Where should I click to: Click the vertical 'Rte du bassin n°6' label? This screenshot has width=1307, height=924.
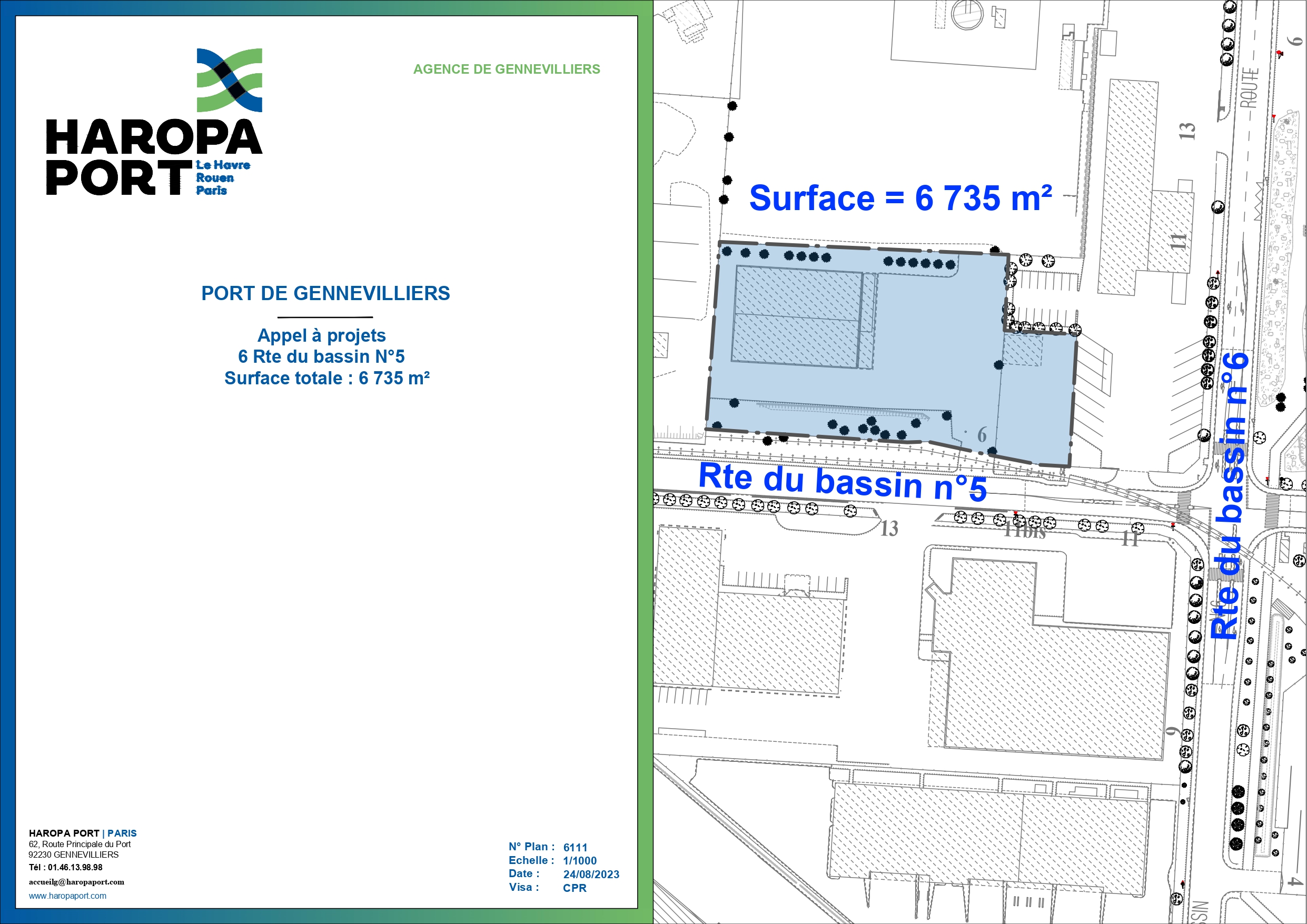coord(1230,495)
